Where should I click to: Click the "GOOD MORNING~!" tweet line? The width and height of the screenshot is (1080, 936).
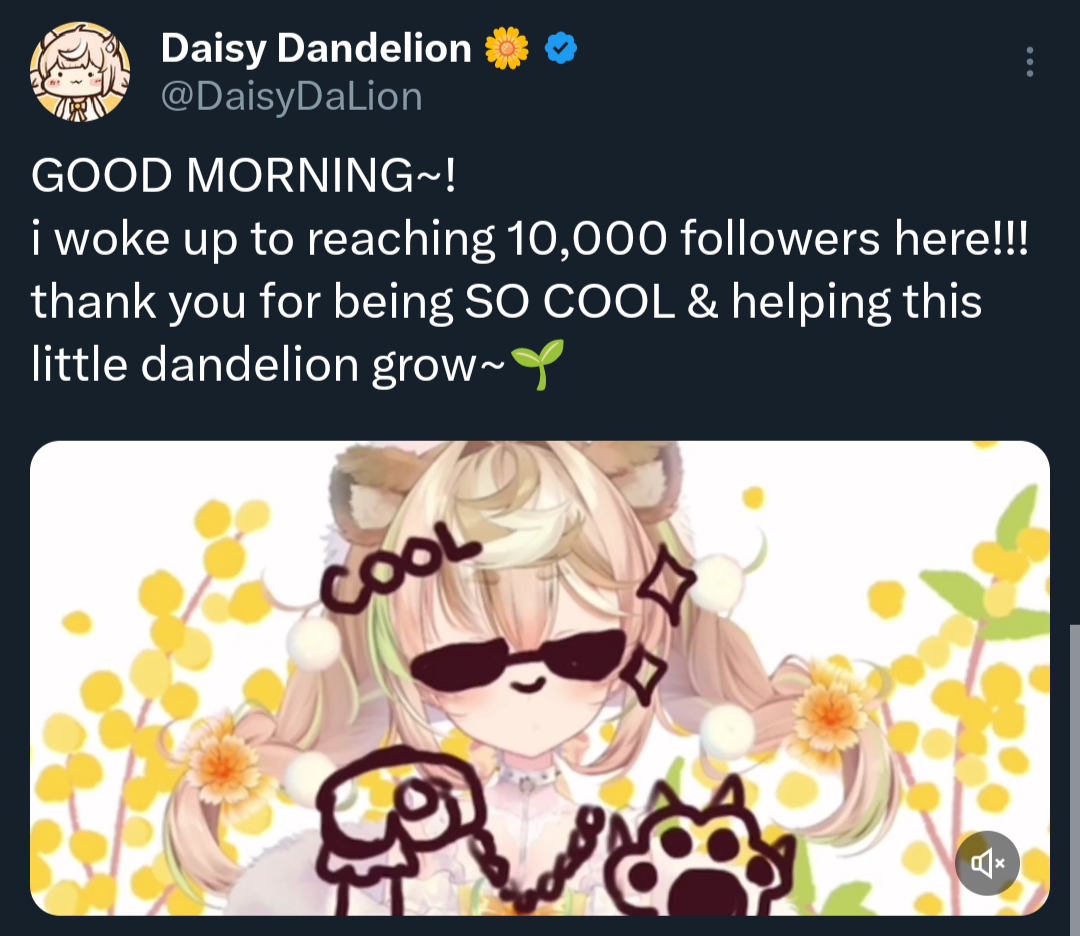tap(243, 176)
